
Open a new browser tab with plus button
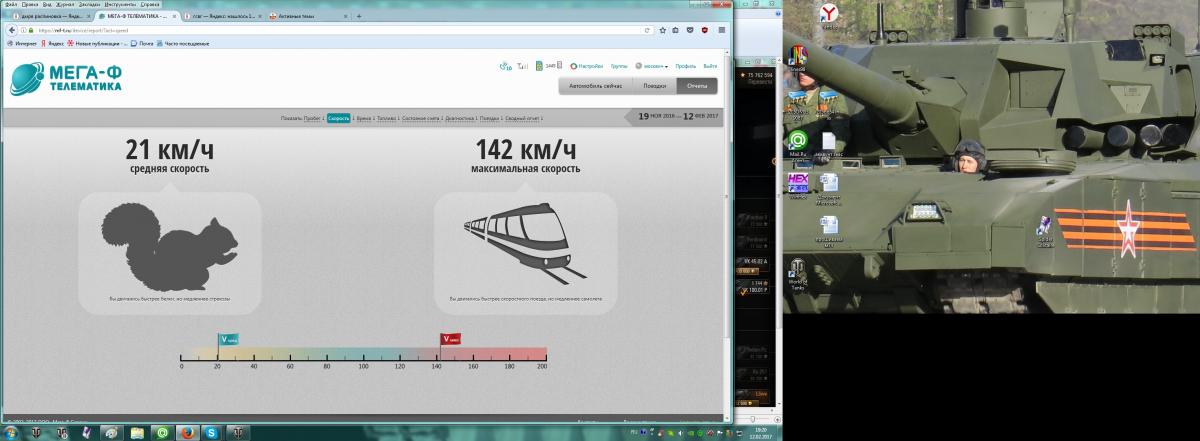pos(359,17)
